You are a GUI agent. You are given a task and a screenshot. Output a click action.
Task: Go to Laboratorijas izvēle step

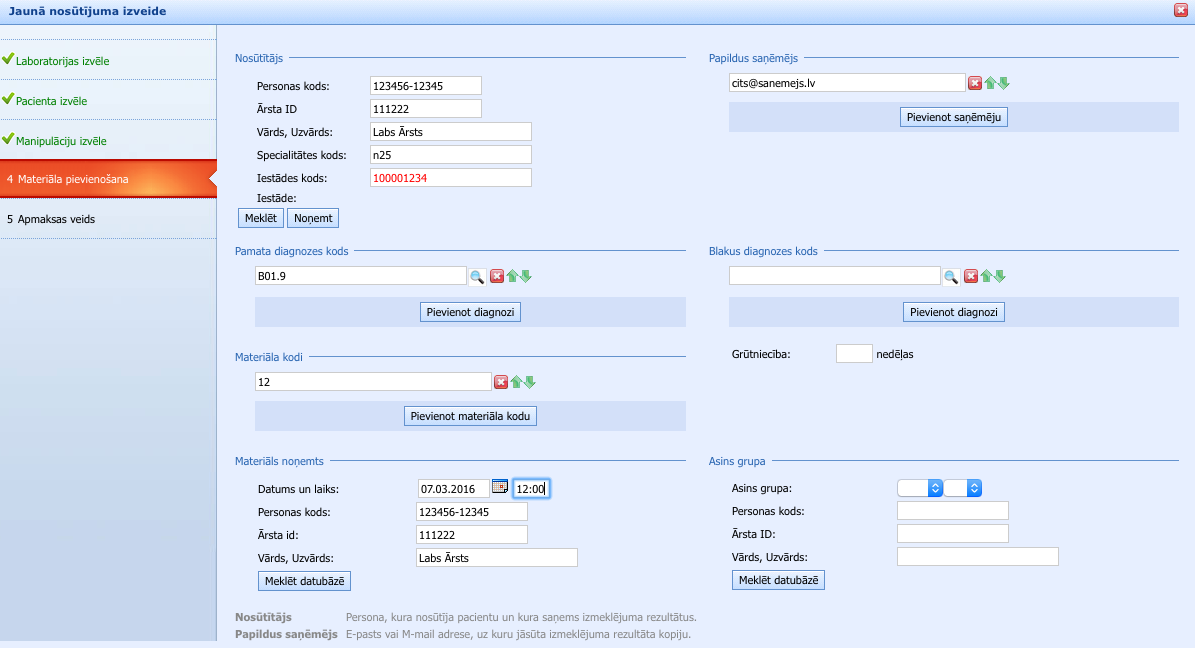pos(62,61)
